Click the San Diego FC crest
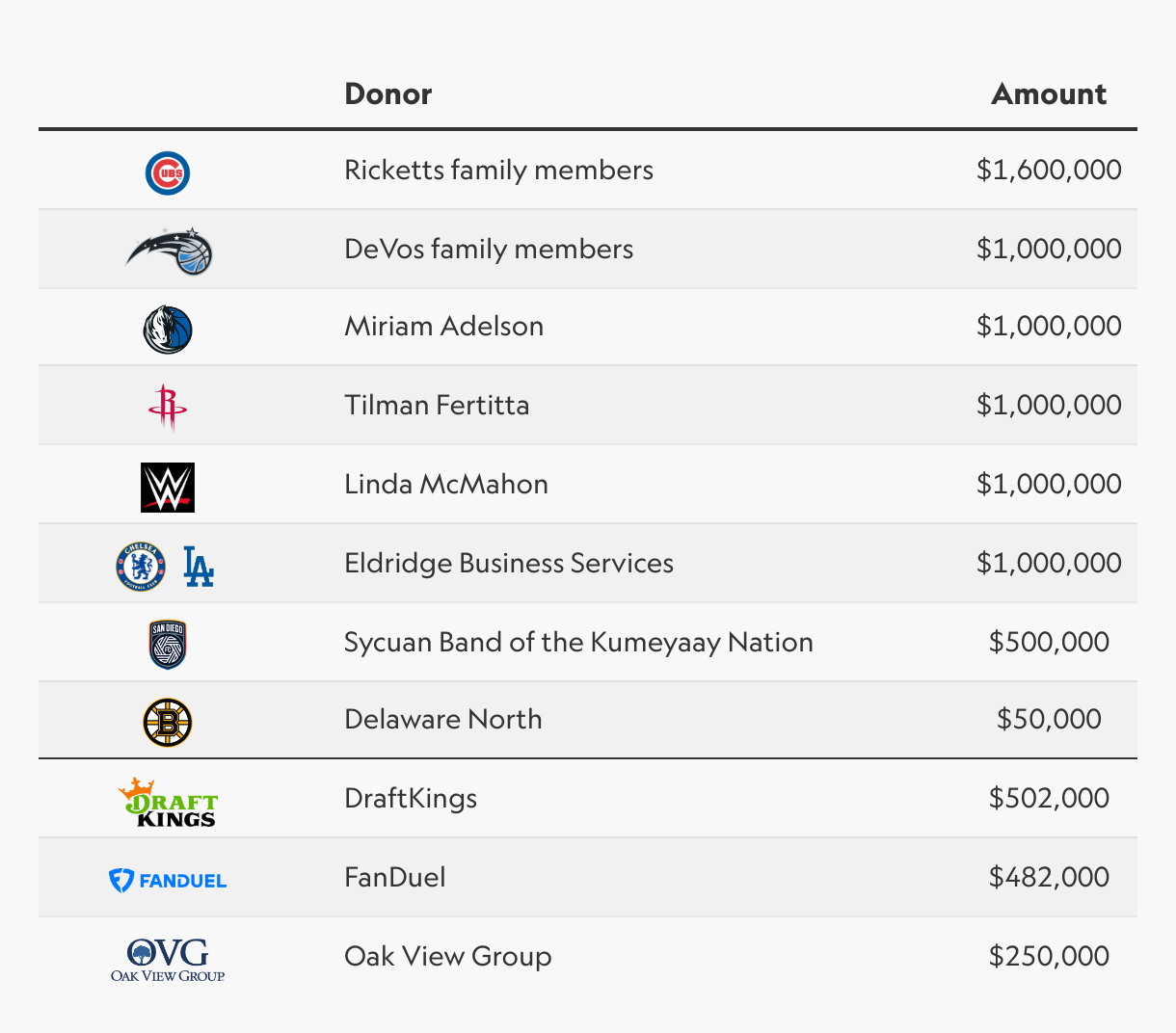Image resolution: width=1176 pixels, height=1033 pixels. [168, 645]
